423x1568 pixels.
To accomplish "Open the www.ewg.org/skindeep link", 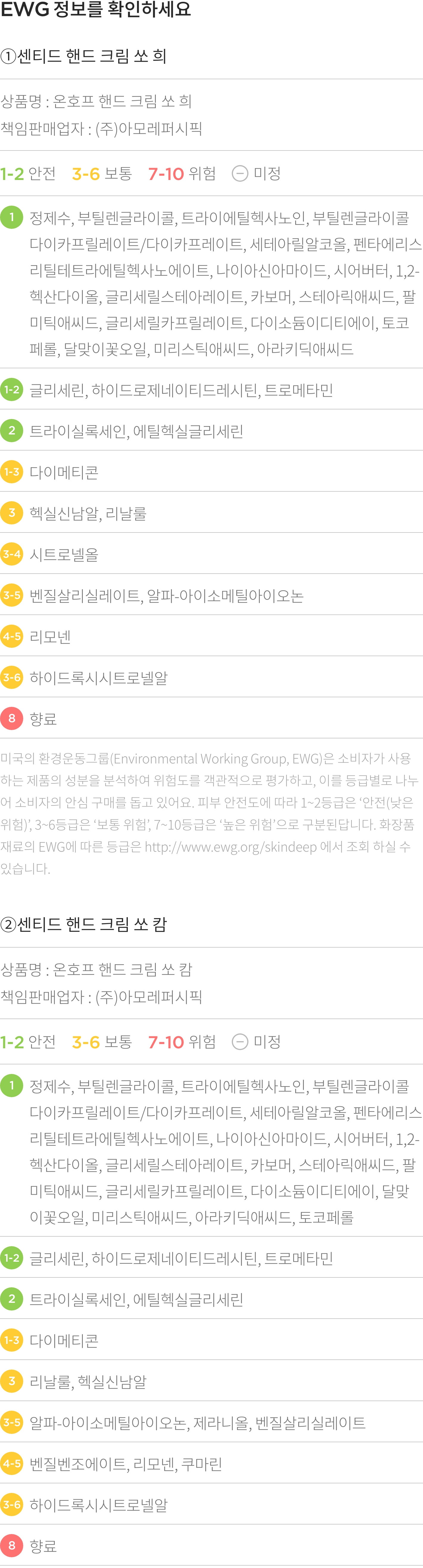I will (231, 847).
